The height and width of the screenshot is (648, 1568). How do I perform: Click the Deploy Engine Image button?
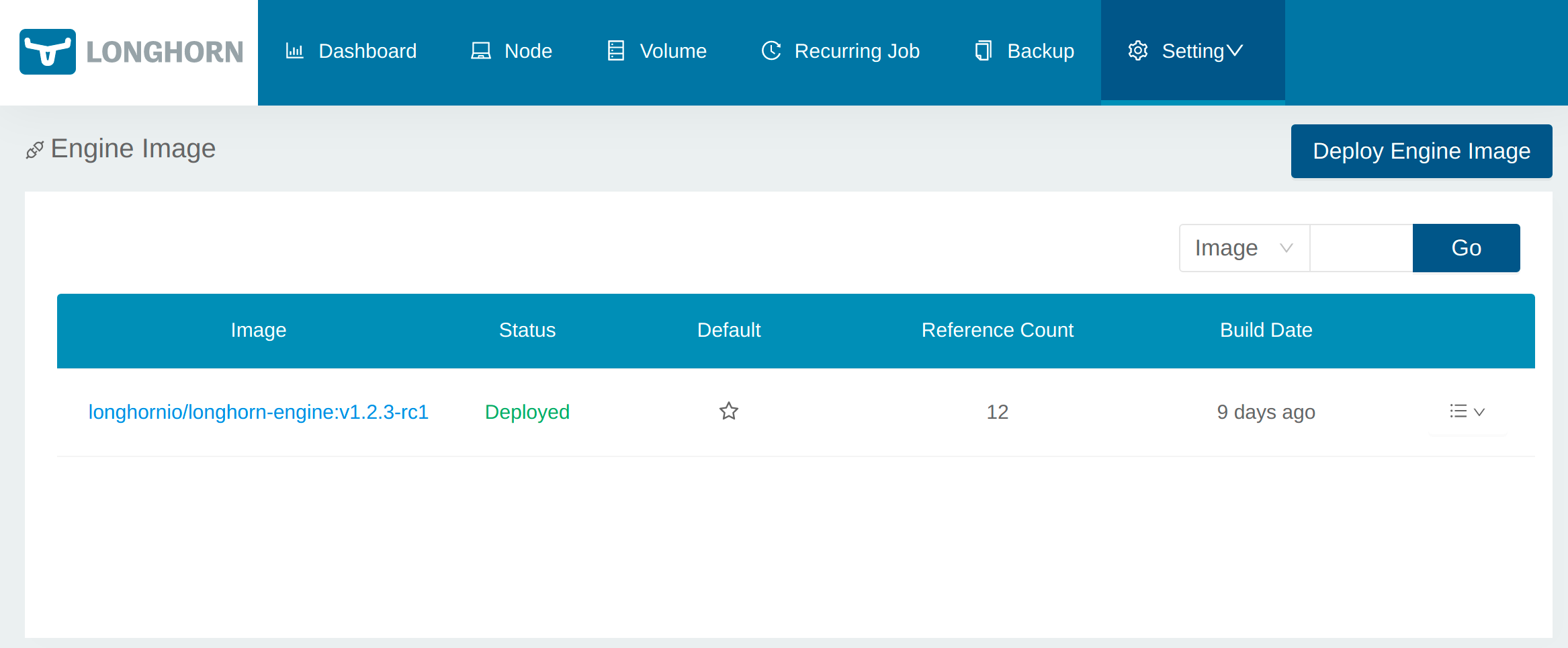click(1421, 151)
